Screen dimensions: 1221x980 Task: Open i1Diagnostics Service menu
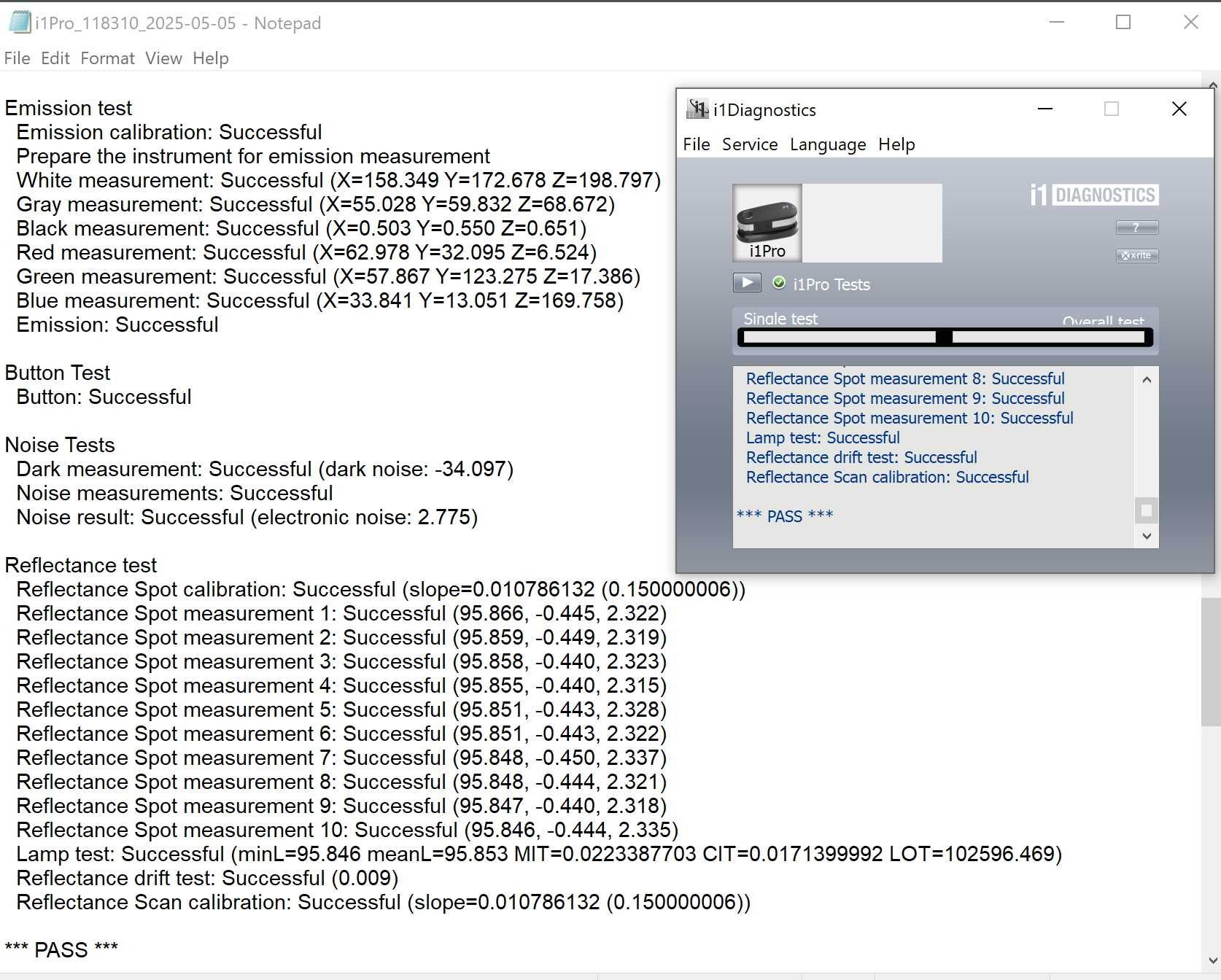point(750,144)
